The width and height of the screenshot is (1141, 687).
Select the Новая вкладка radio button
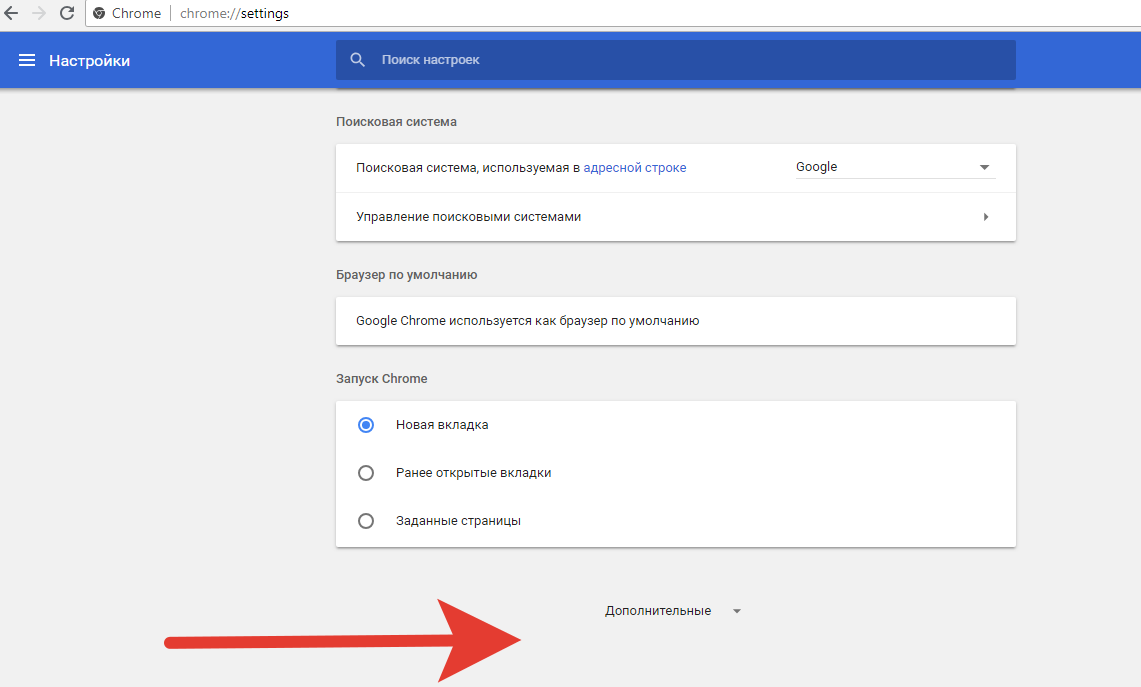(366, 425)
